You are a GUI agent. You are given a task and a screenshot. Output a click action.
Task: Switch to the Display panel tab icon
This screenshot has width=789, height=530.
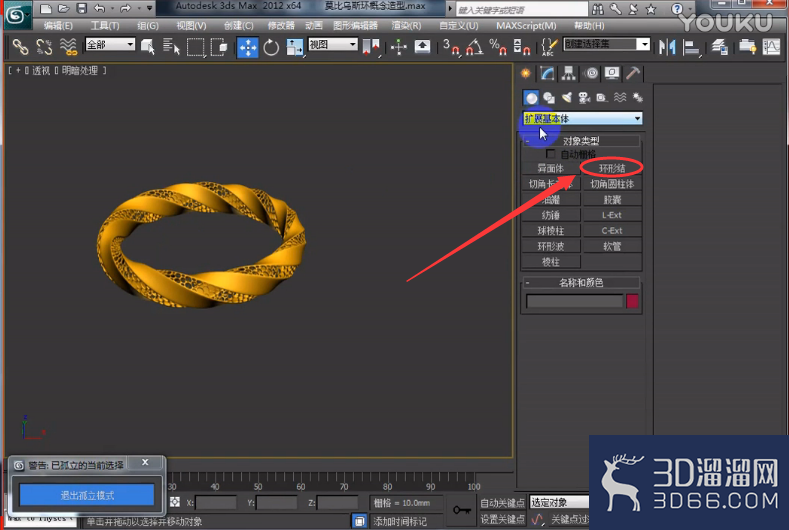point(612,73)
